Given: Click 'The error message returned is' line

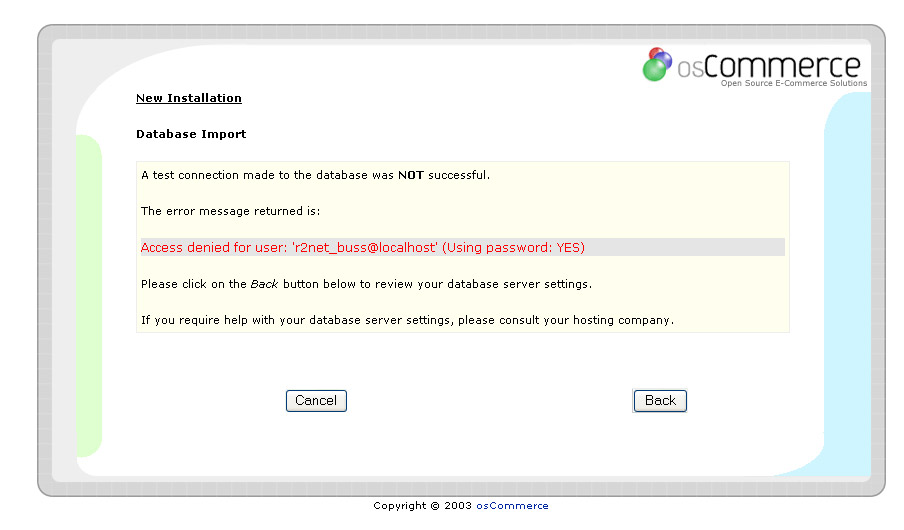Looking at the screenshot, I should [230, 211].
